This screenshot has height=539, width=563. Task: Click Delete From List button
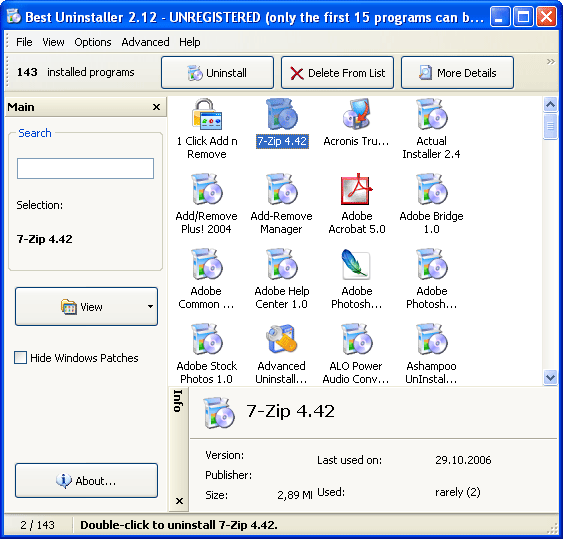tap(337, 73)
